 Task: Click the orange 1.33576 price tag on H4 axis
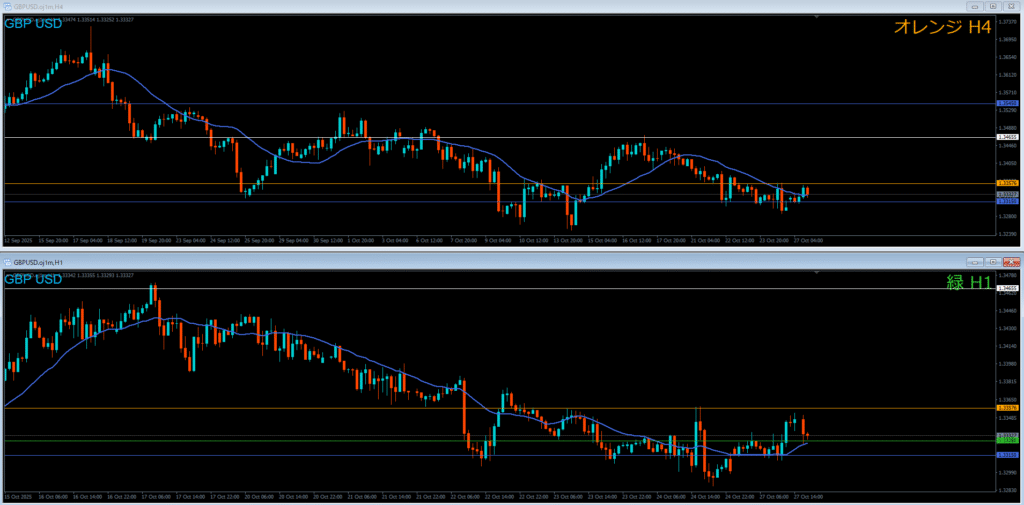1007,184
